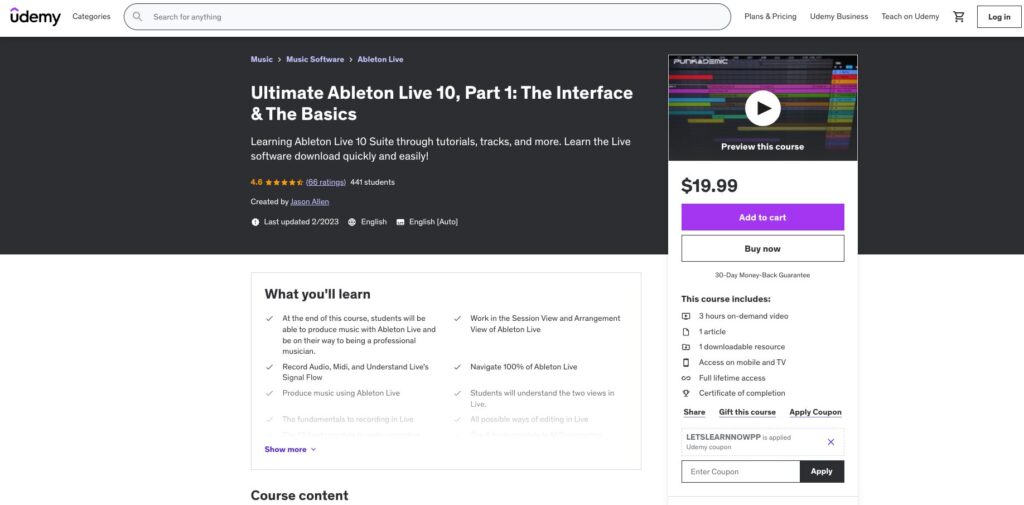Screen dimensions: 1024x505
Task: Go to Udemy Business
Action: click(838, 17)
